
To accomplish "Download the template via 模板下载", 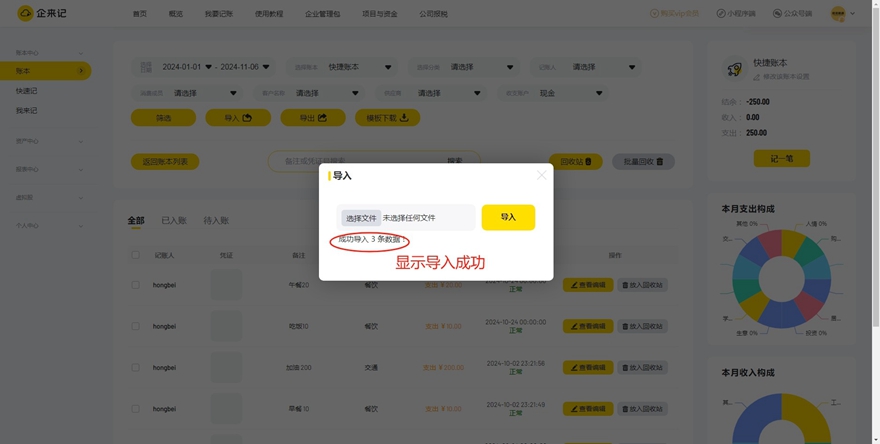I will tap(387, 118).
